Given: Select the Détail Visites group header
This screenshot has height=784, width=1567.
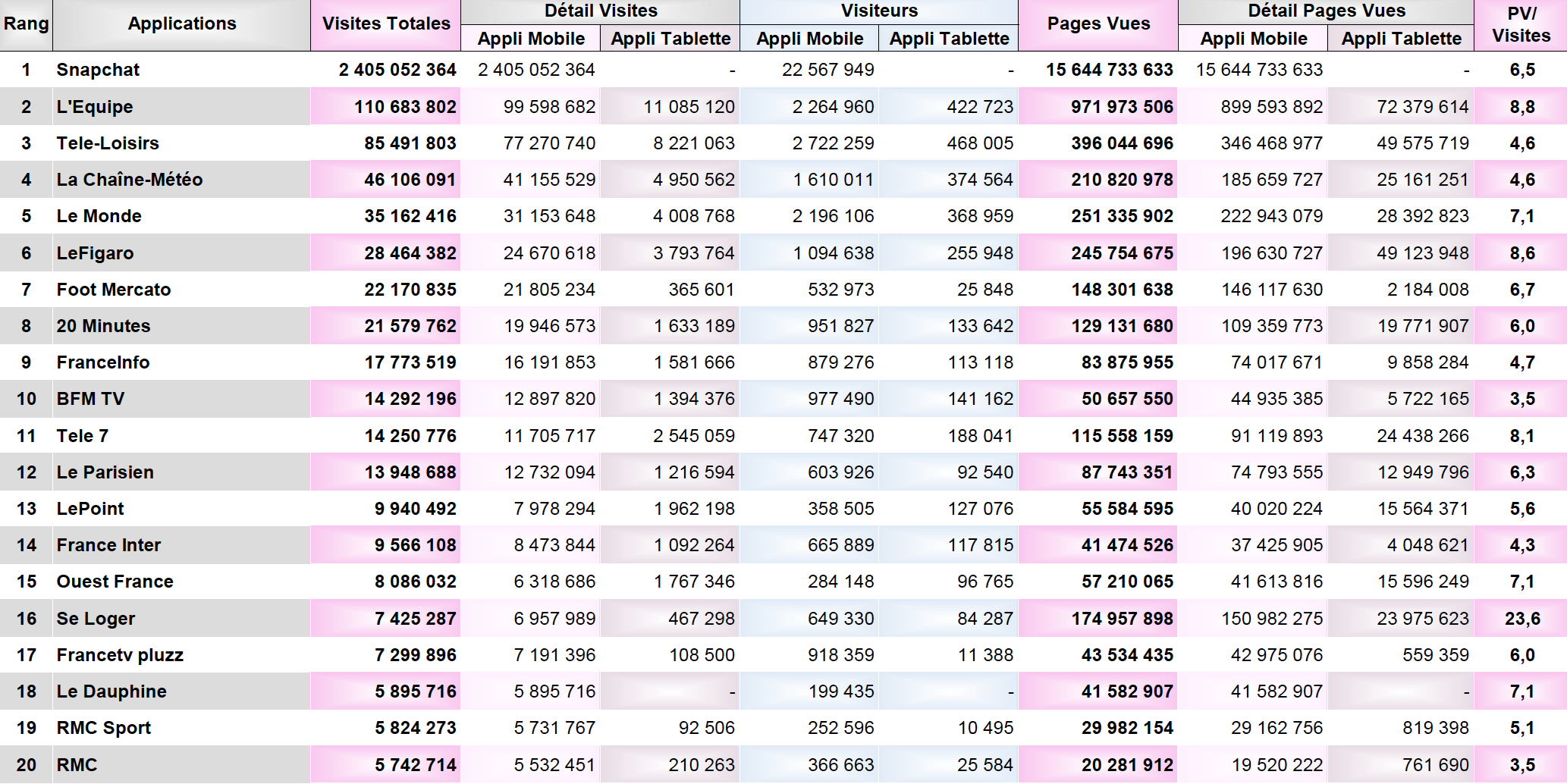Looking at the screenshot, I should click(x=600, y=11).
